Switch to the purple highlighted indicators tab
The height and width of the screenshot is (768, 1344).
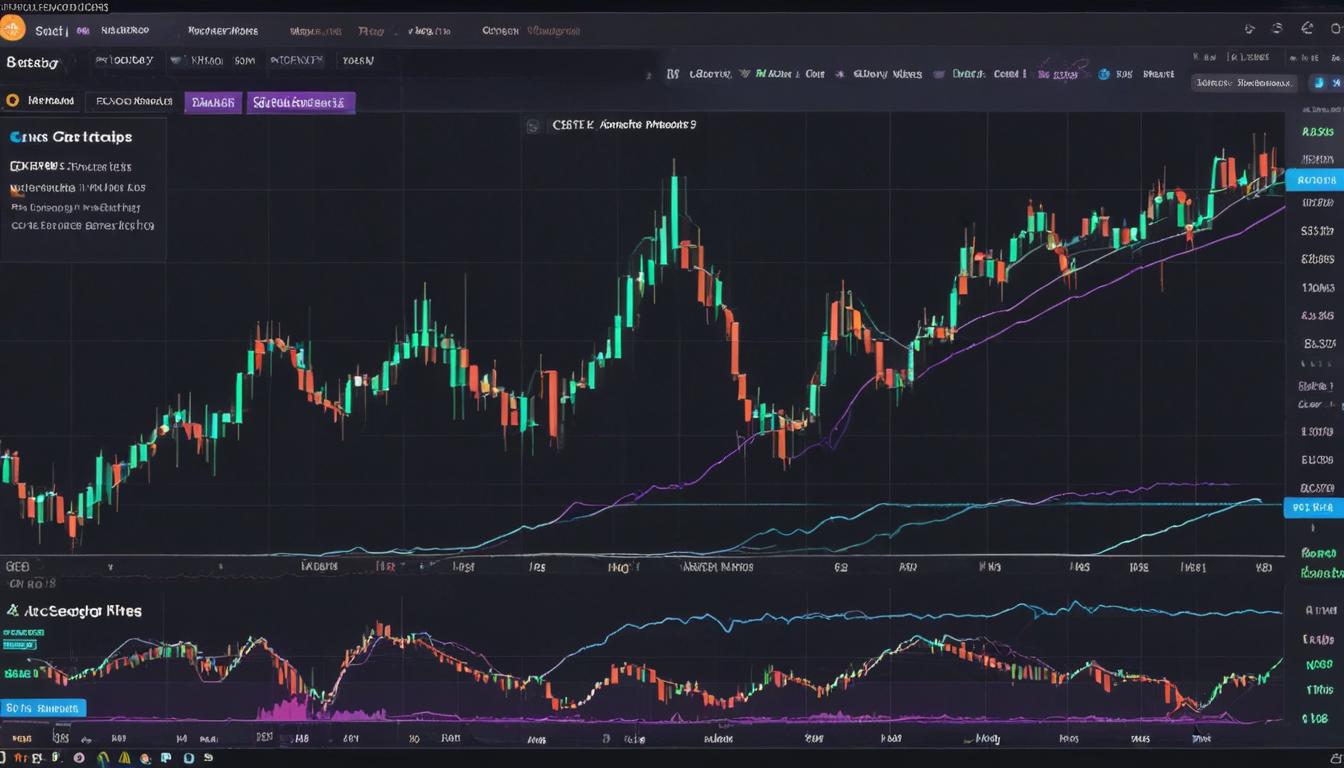click(302, 101)
